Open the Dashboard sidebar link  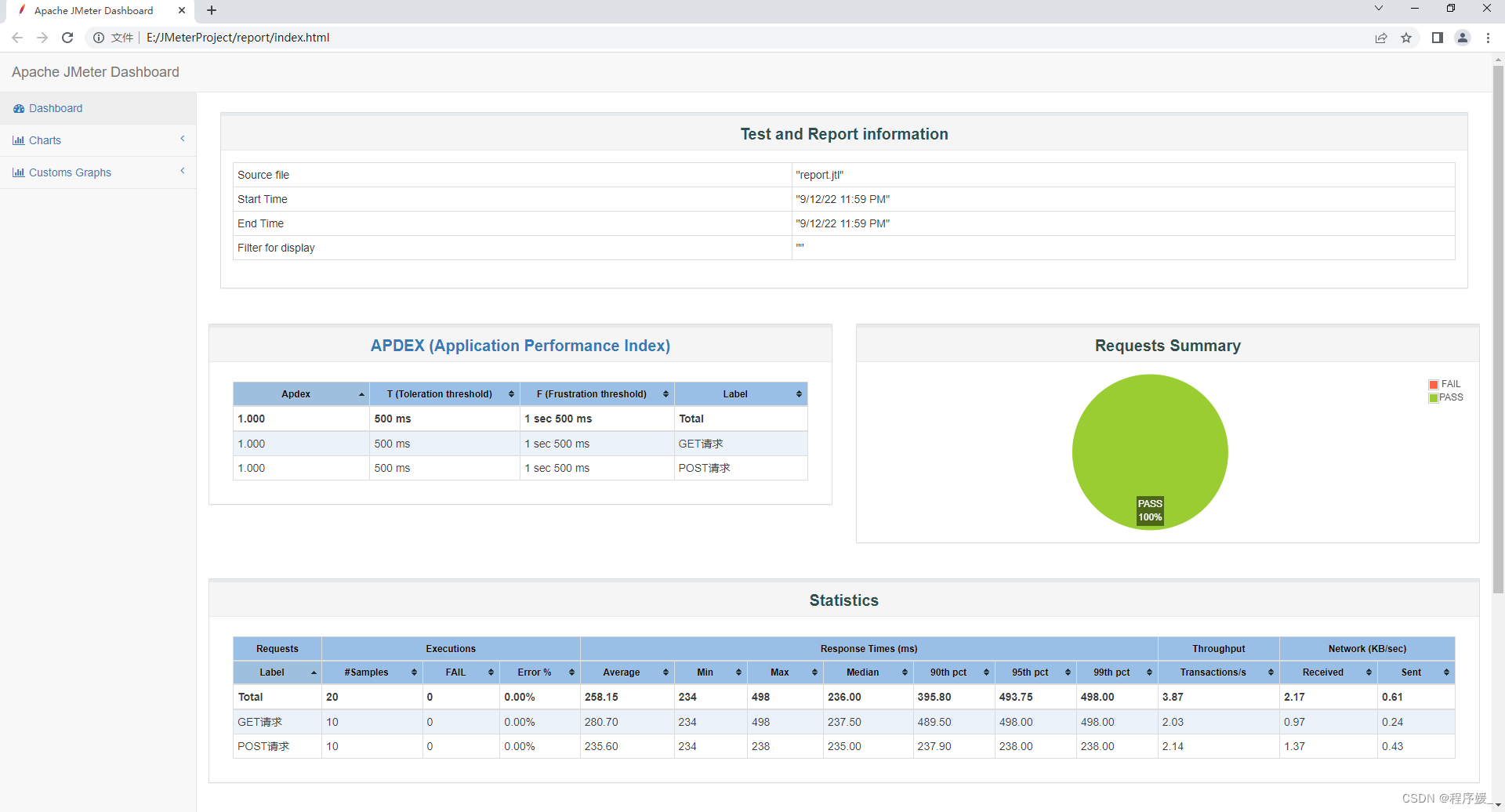point(55,108)
